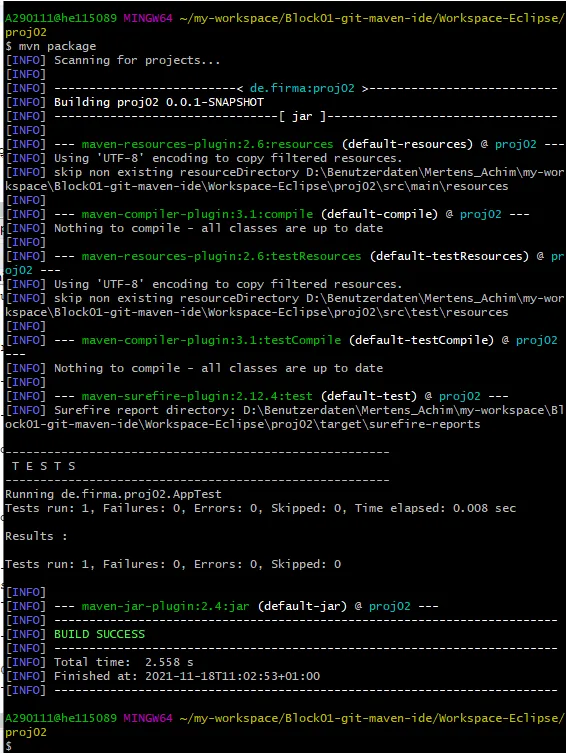Select the '(default-testResources)' execution id
Screen dimensions: 566x754
pos(449,256)
